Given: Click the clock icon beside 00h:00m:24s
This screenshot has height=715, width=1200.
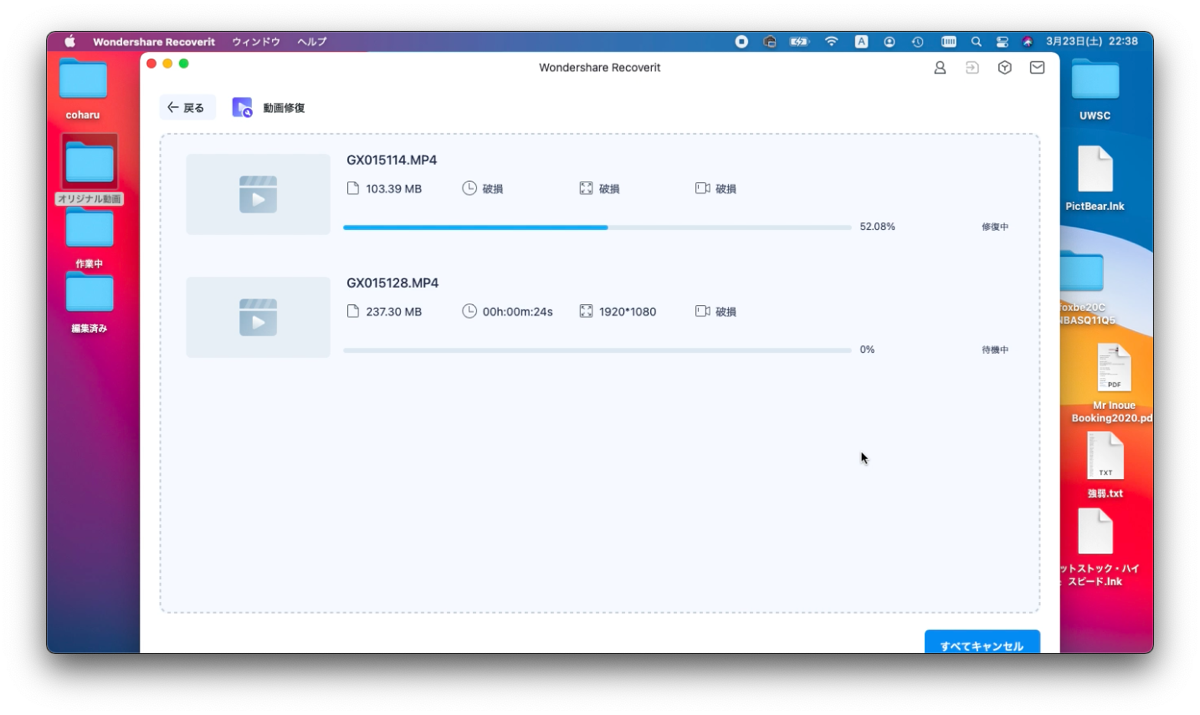Looking at the screenshot, I should click(469, 311).
